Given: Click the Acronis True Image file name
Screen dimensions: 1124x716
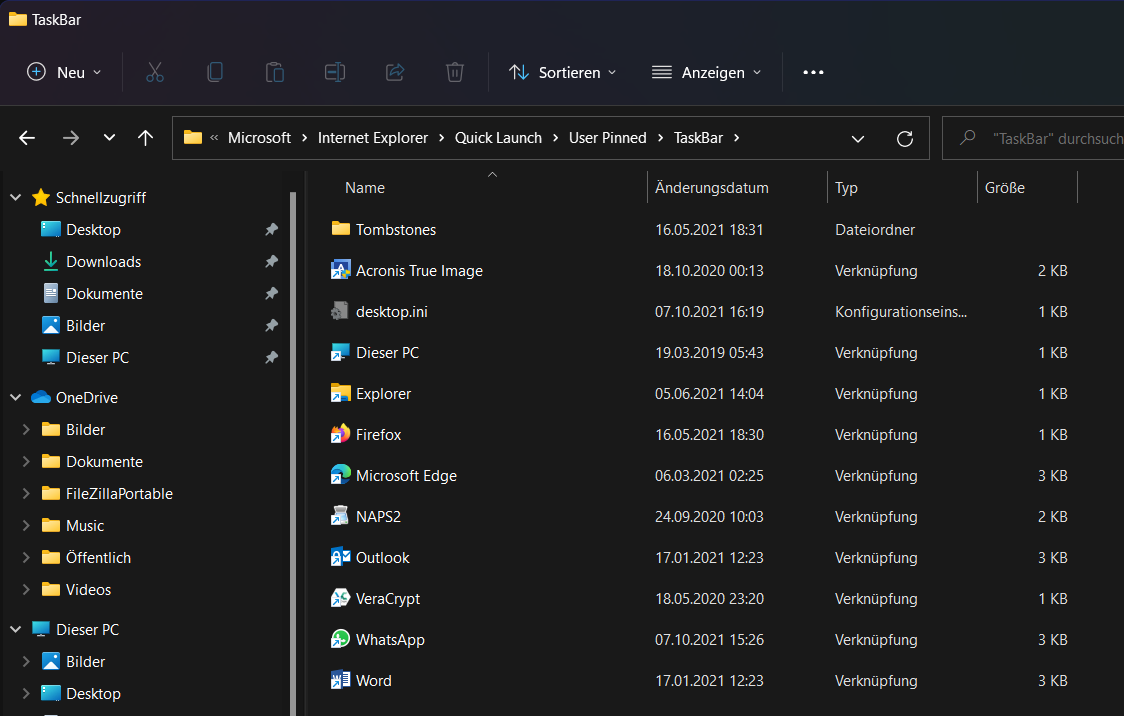Looking at the screenshot, I should [419, 270].
